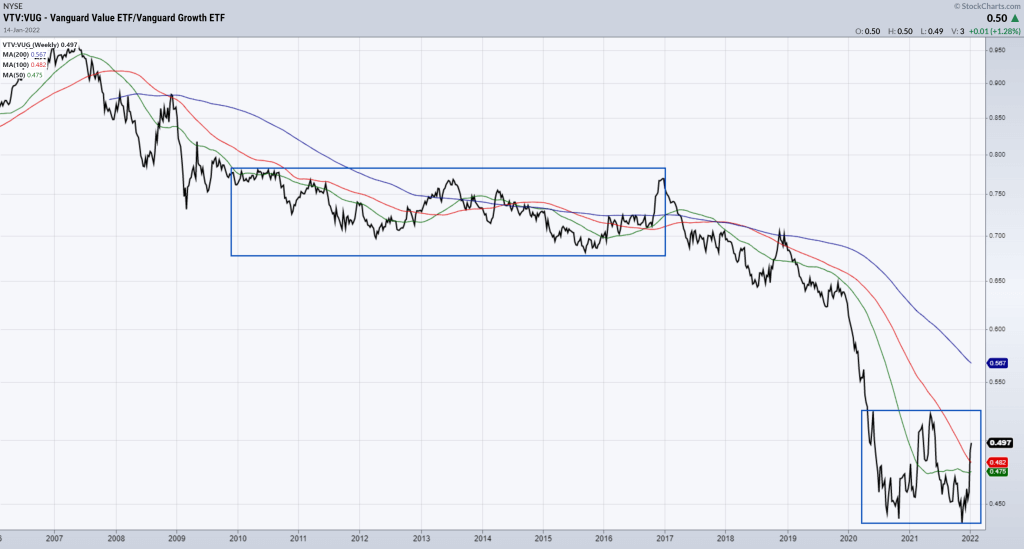Click the 0.600 y-axis label

point(997,329)
